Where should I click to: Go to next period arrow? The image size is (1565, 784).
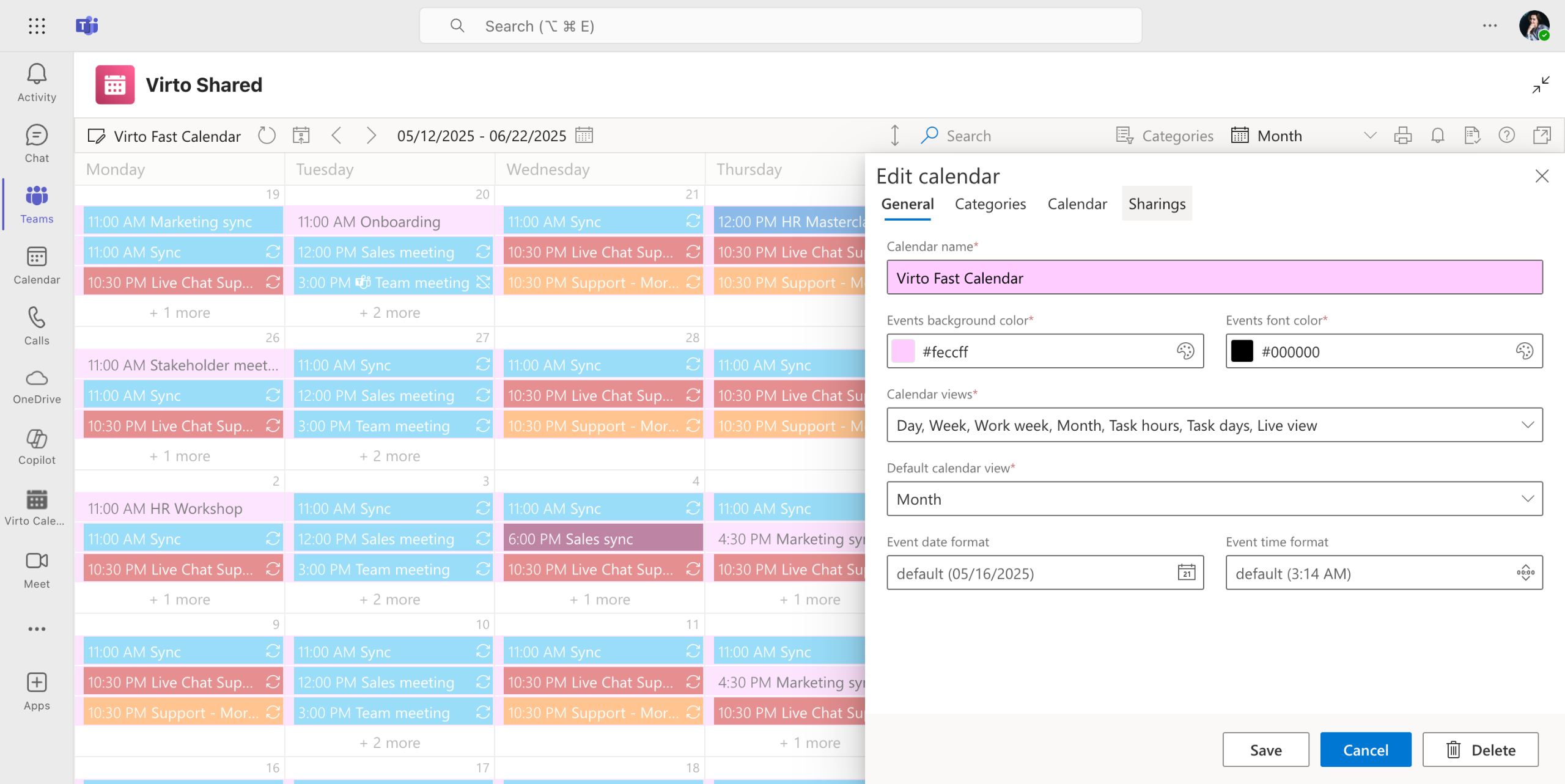tap(370, 135)
